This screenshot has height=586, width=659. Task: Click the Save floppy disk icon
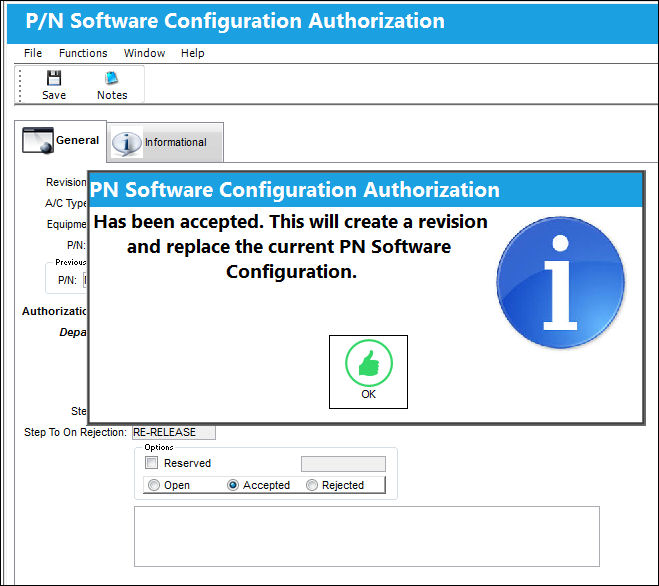click(x=54, y=78)
